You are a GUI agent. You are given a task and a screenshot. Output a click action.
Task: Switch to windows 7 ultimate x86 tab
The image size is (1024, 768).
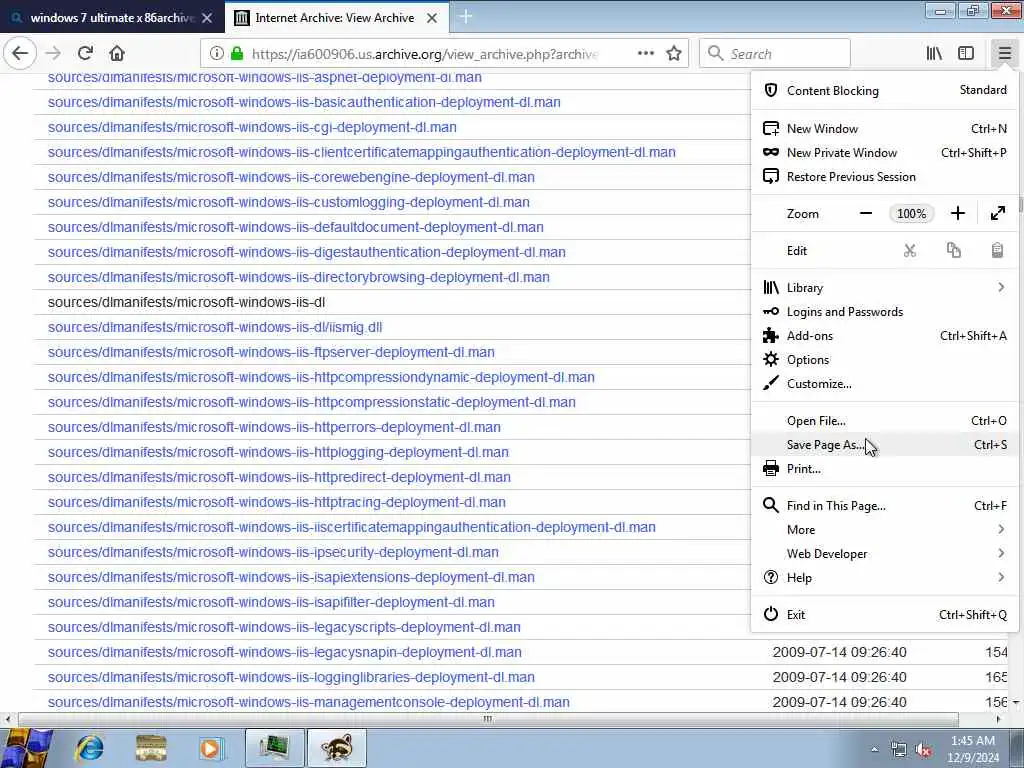[112, 18]
